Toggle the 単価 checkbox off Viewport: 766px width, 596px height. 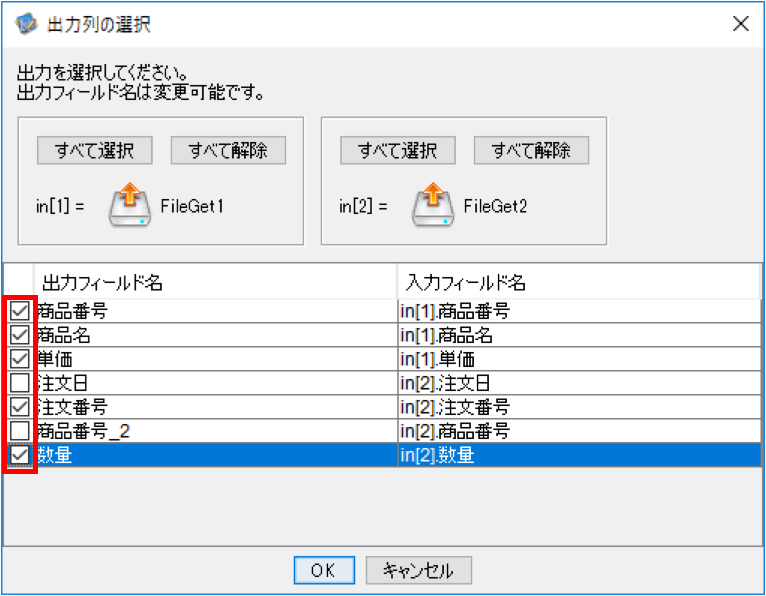point(20,359)
